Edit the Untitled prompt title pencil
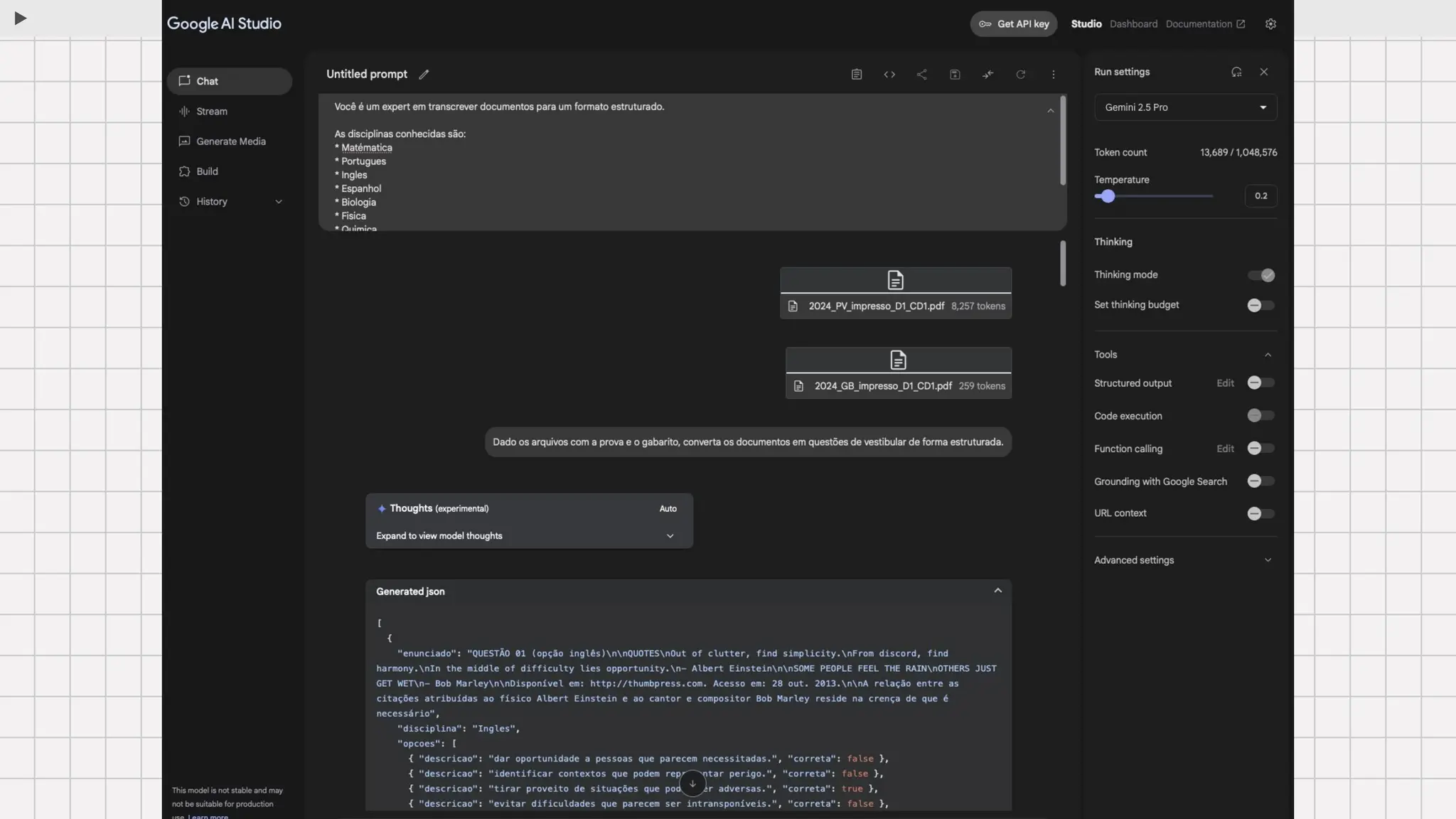Viewport: 1456px width, 819px height. (424, 75)
